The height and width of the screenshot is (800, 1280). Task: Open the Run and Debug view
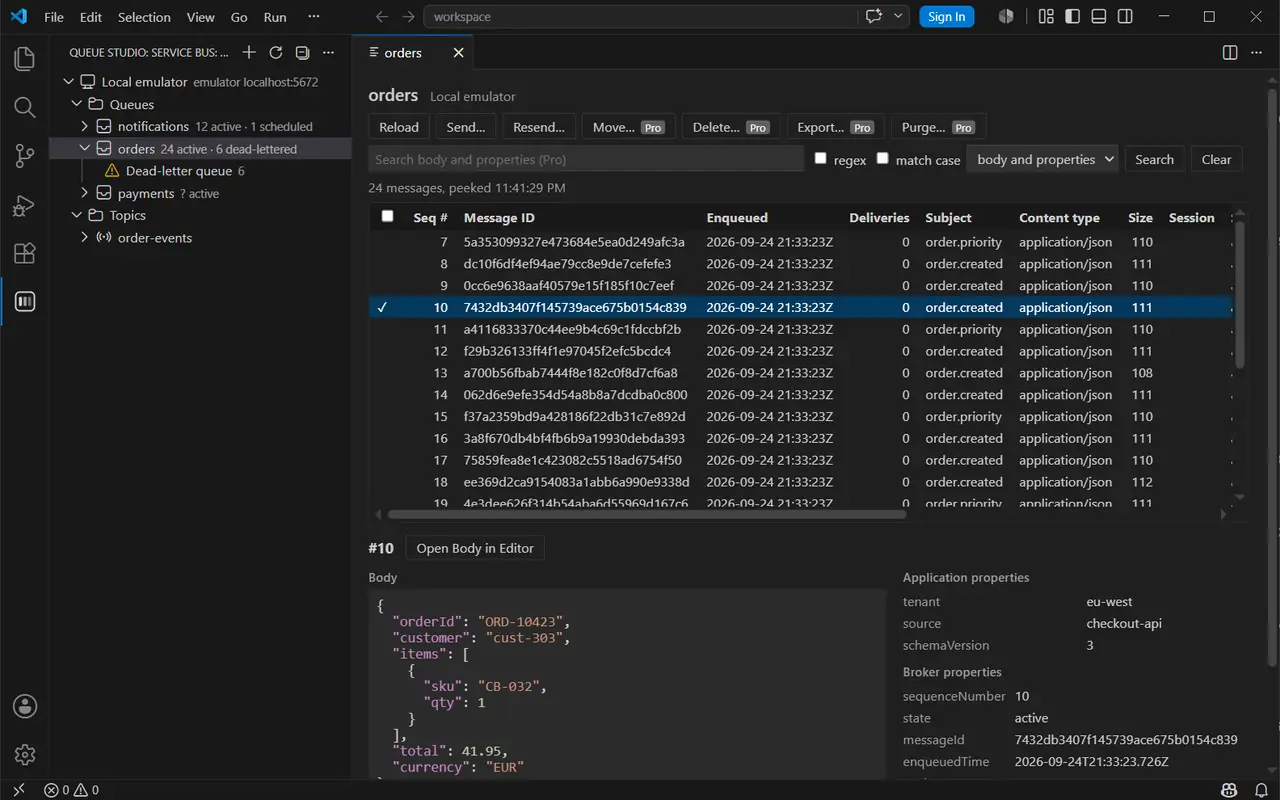tap(25, 205)
